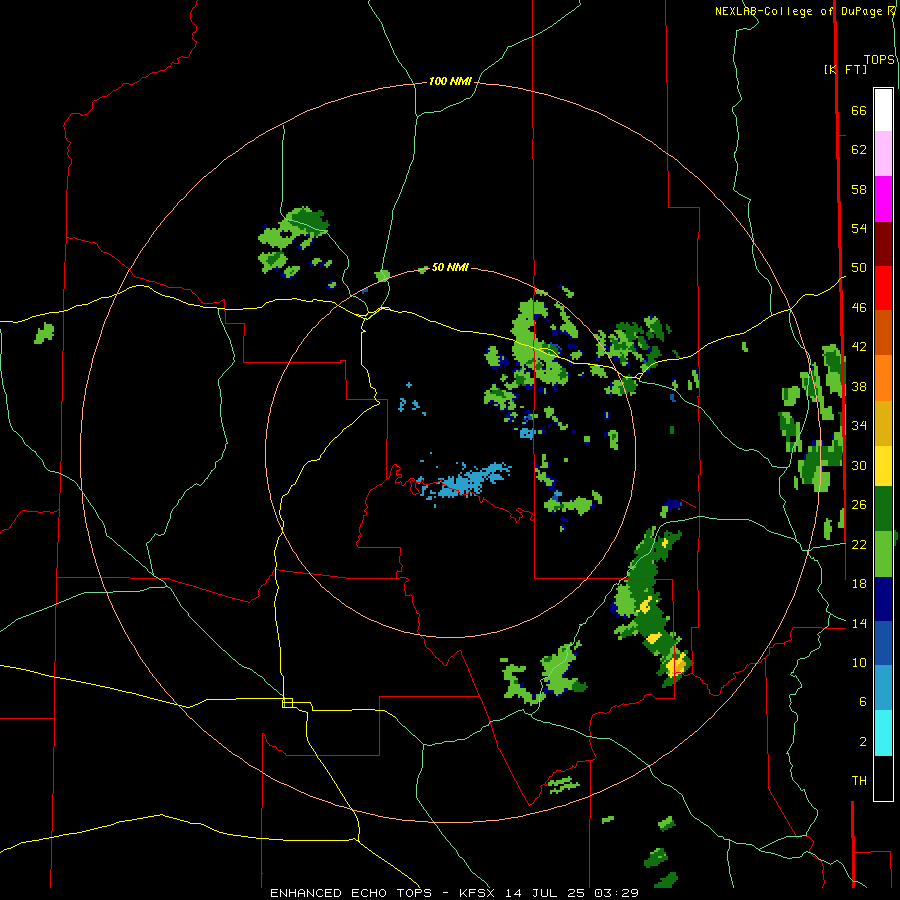Click the legend value 38
900x900 pixels.
(x=859, y=387)
